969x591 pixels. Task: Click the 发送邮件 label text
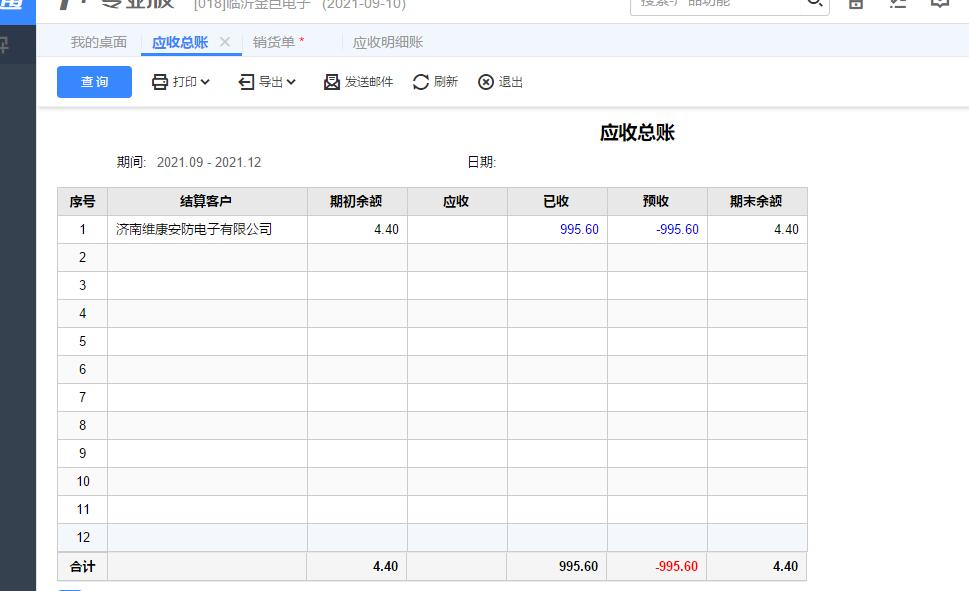369,82
